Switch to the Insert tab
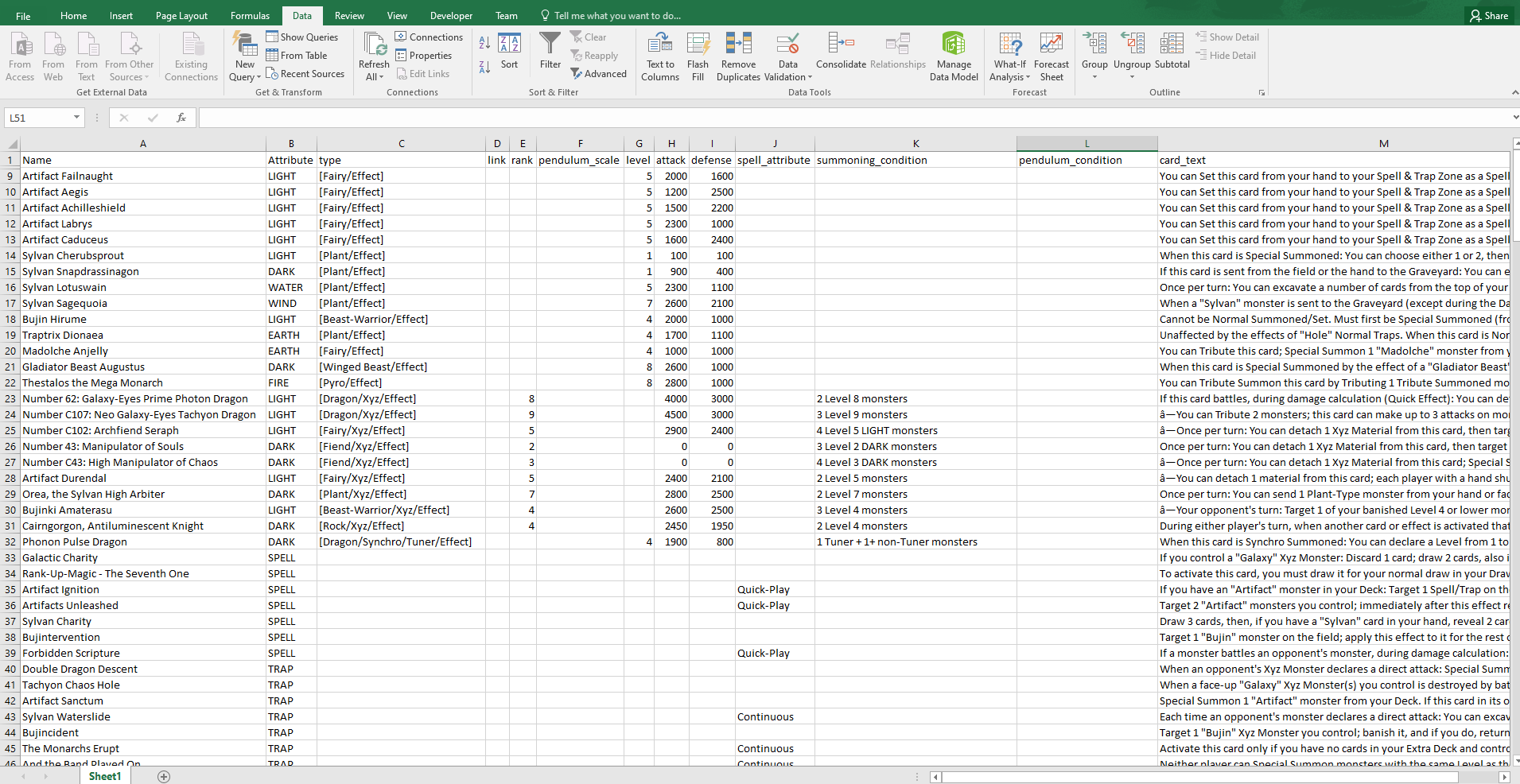 click(x=121, y=16)
